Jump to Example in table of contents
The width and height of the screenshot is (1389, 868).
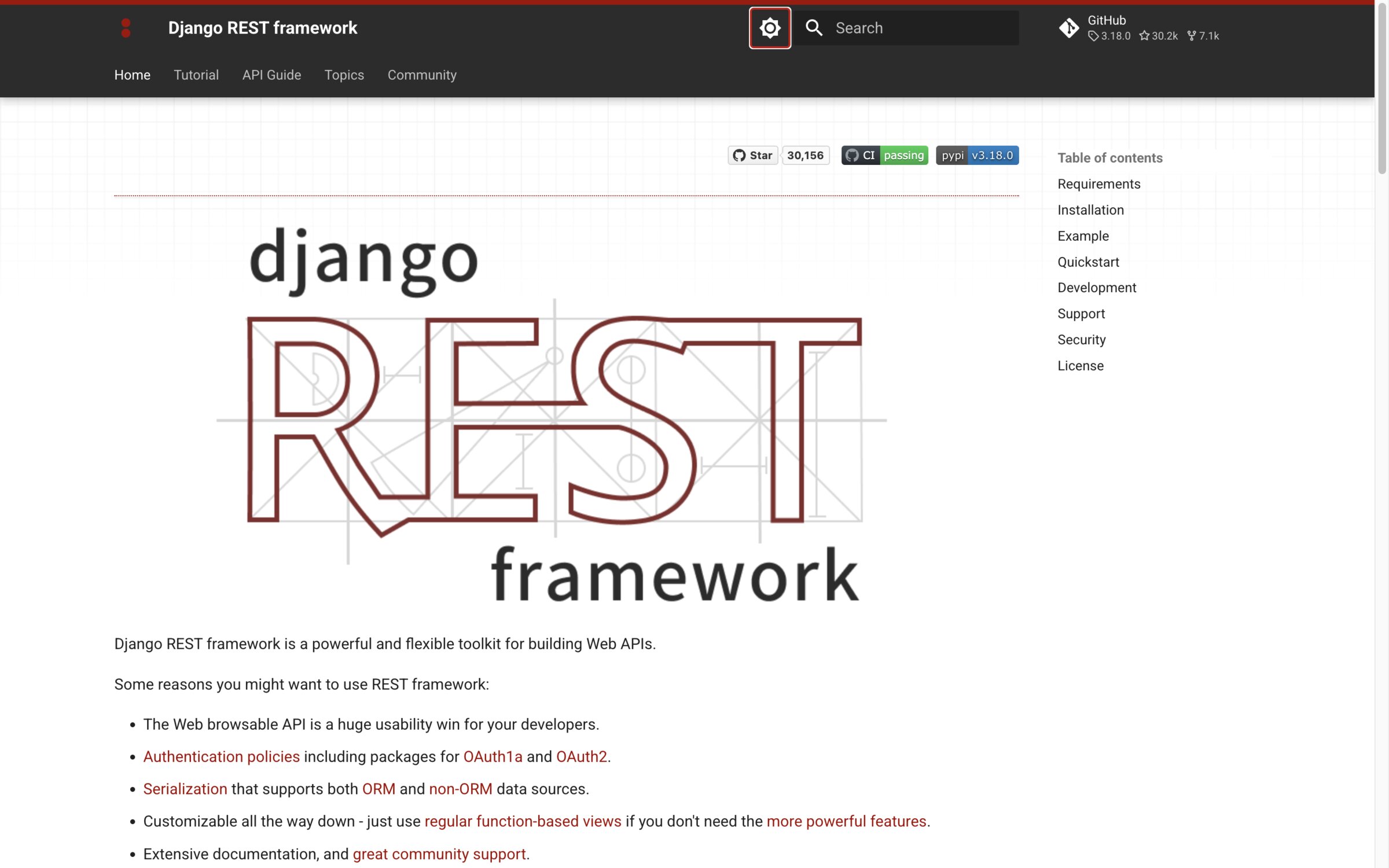pyautogui.click(x=1083, y=236)
